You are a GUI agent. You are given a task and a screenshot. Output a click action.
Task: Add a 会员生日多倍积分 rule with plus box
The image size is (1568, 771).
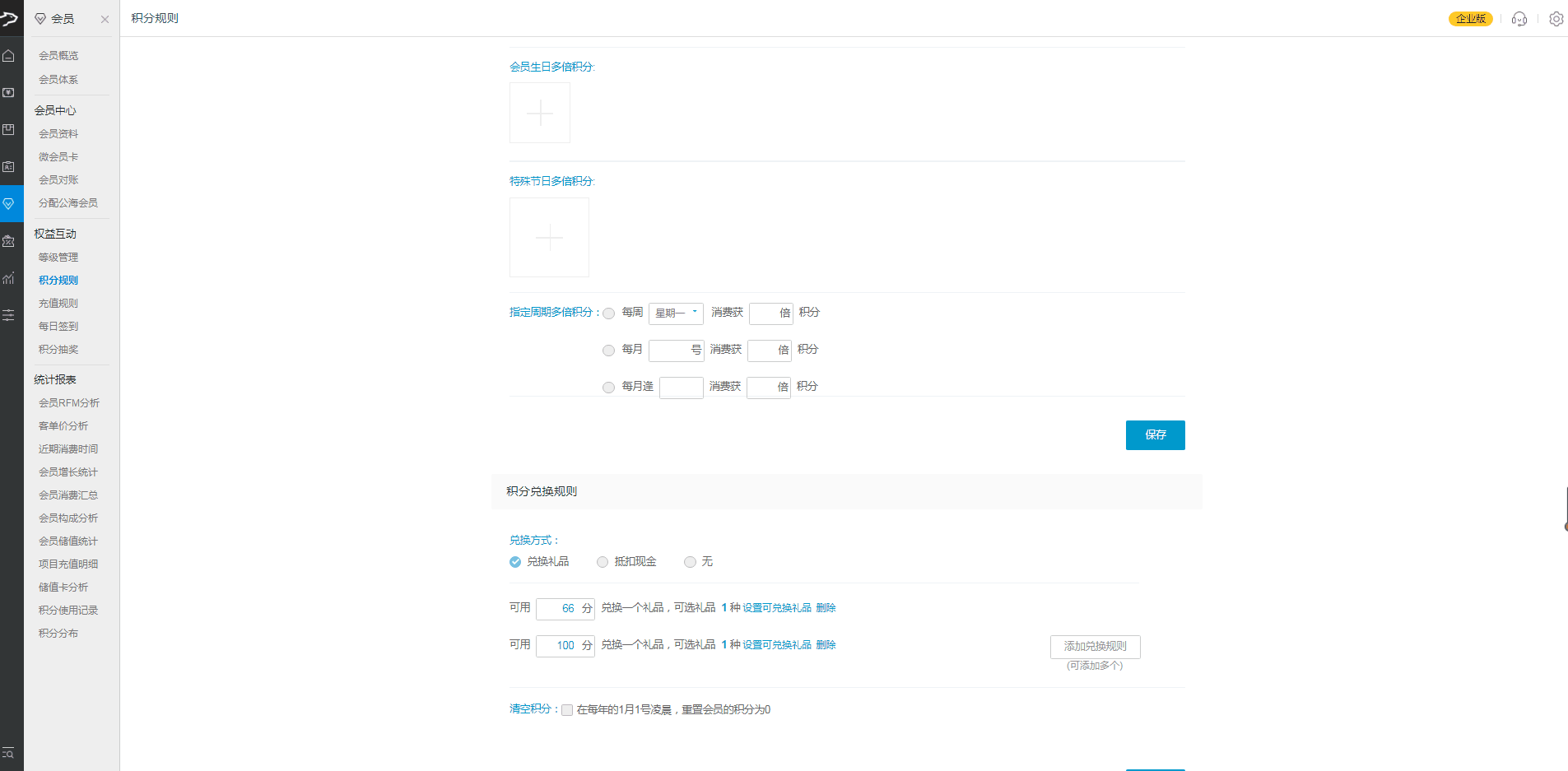[x=540, y=113]
